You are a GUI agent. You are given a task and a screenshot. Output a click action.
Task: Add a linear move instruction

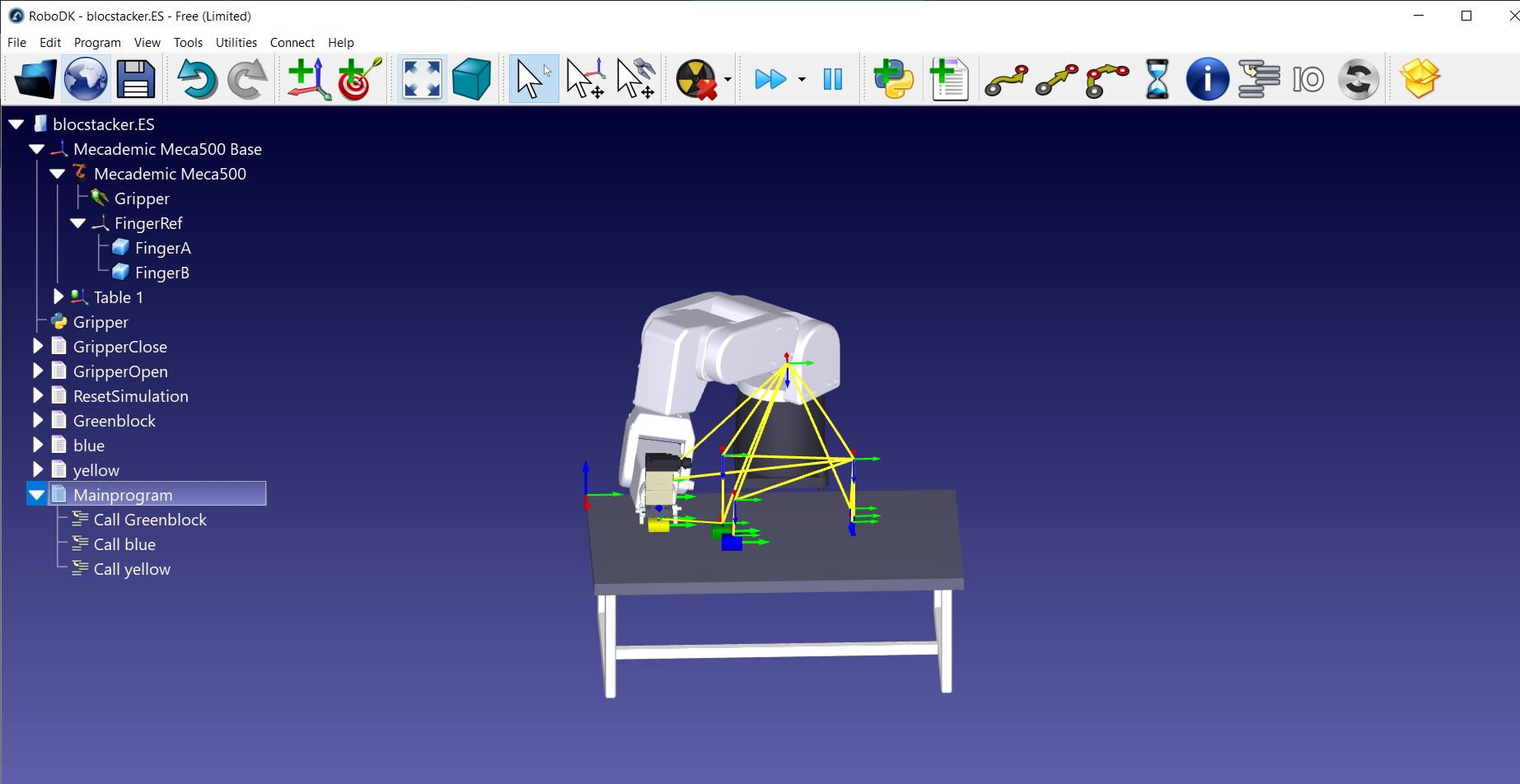coord(1056,79)
